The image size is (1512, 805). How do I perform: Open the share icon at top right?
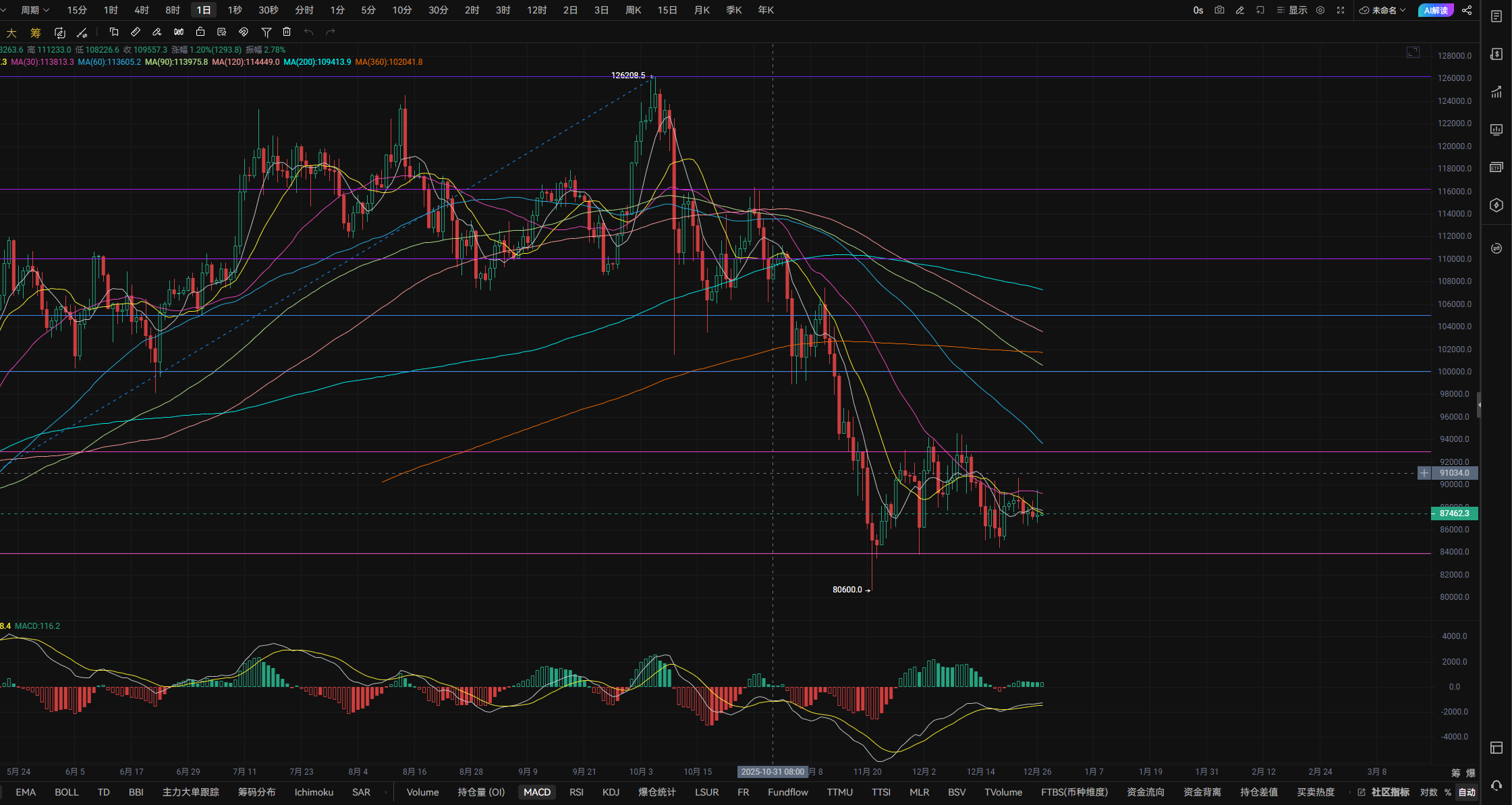pos(1467,10)
